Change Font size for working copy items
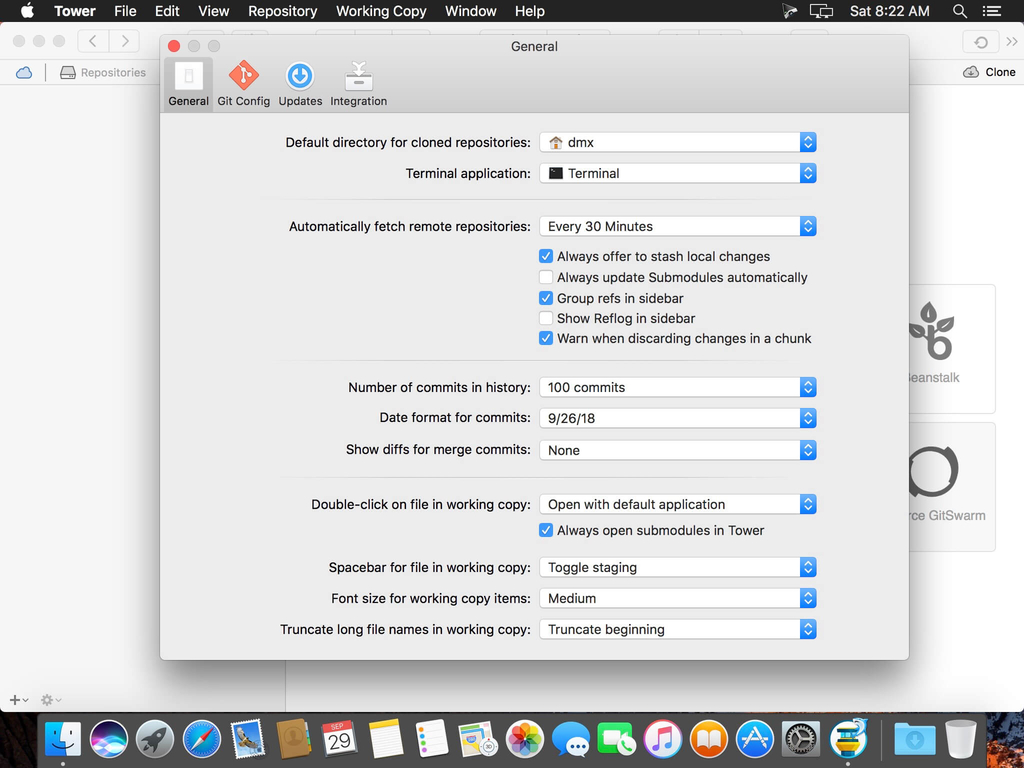Image resolution: width=1024 pixels, height=768 pixels. [678, 598]
